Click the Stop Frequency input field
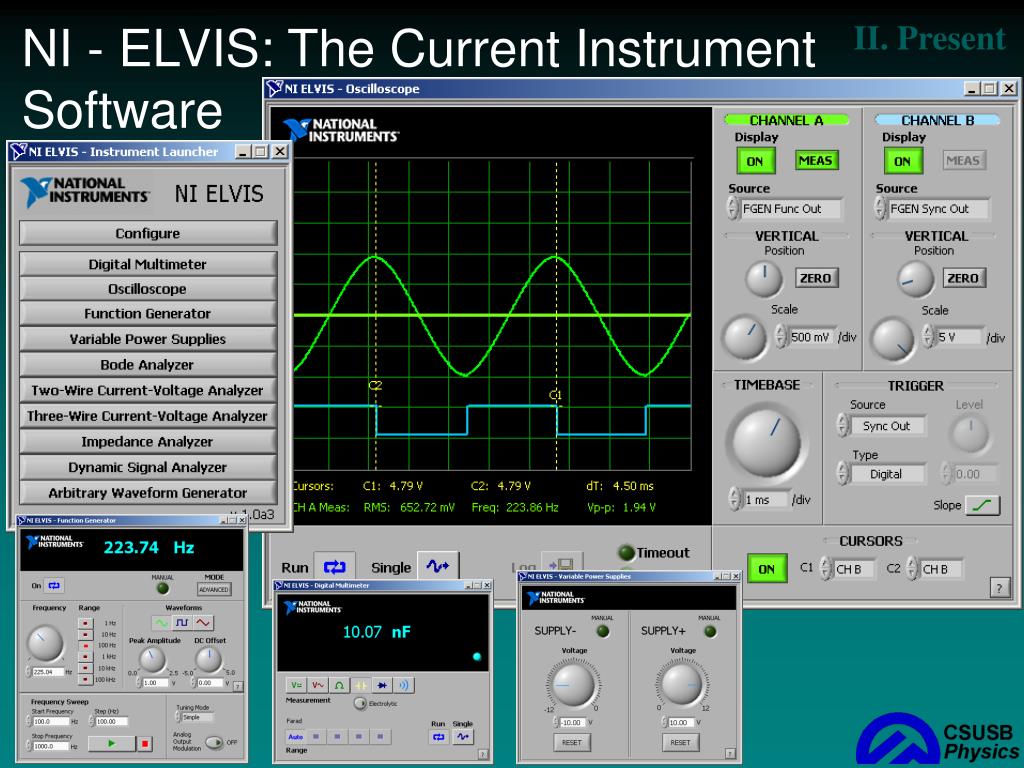1024x768 pixels. tap(51, 746)
